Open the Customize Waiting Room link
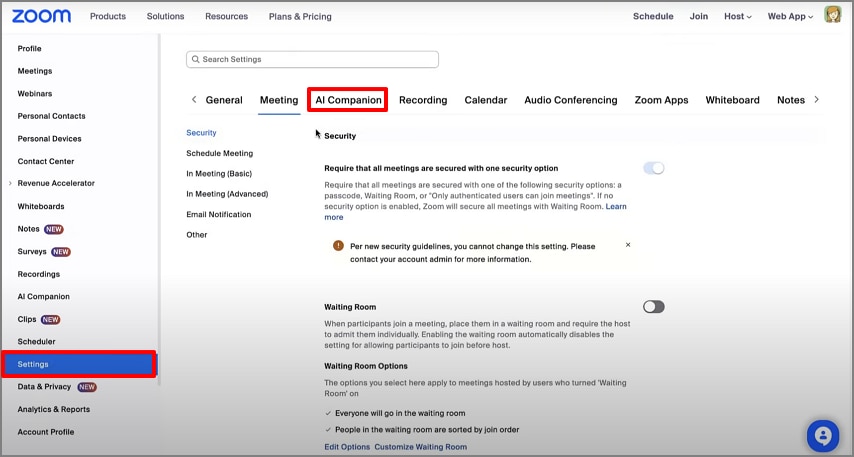Viewport: 854px width, 457px height. pyautogui.click(x=420, y=447)
